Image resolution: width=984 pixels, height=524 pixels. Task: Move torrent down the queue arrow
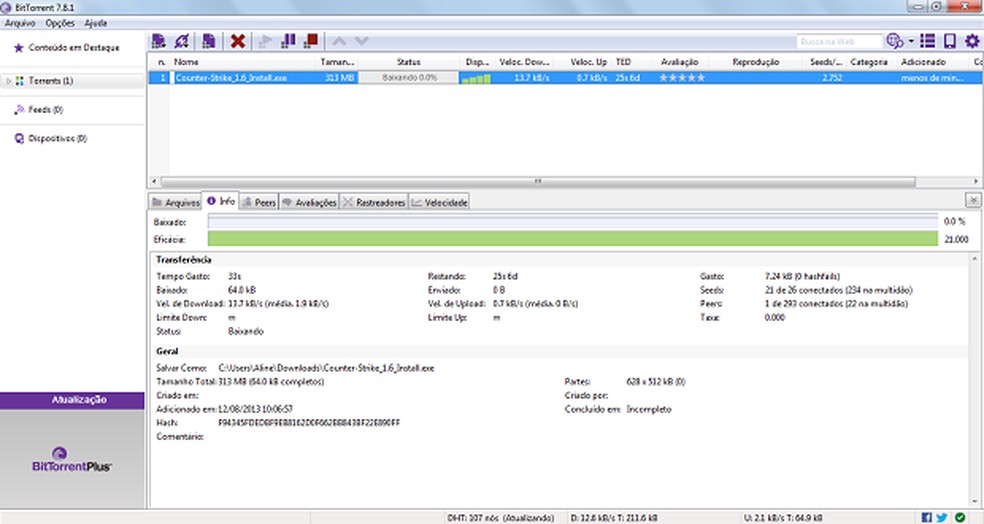pyautogui.click(x=361, y=41)
